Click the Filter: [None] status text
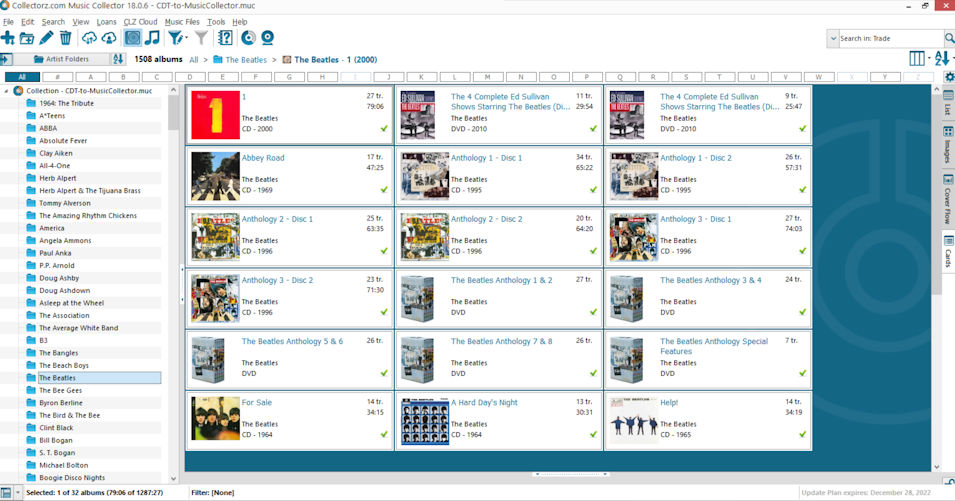Viewport: 955px width, 501px height. pyautogui.click(x=213, y=492)
